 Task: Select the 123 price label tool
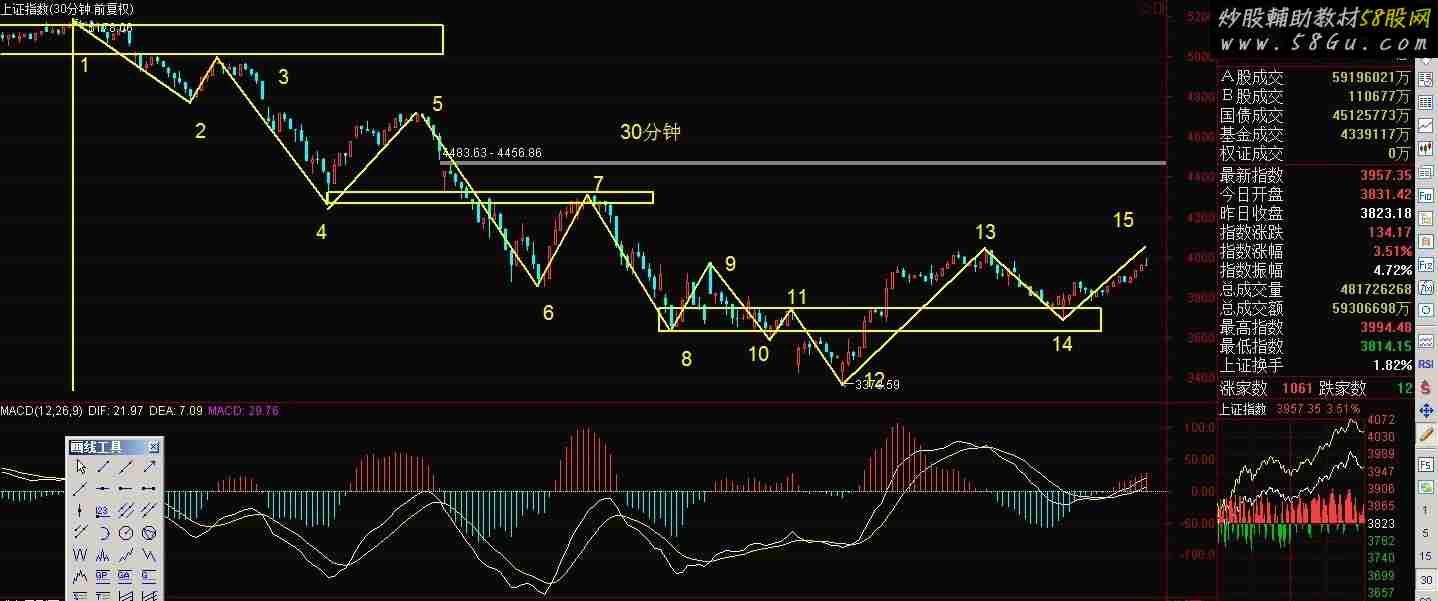(x=103, y=510)
